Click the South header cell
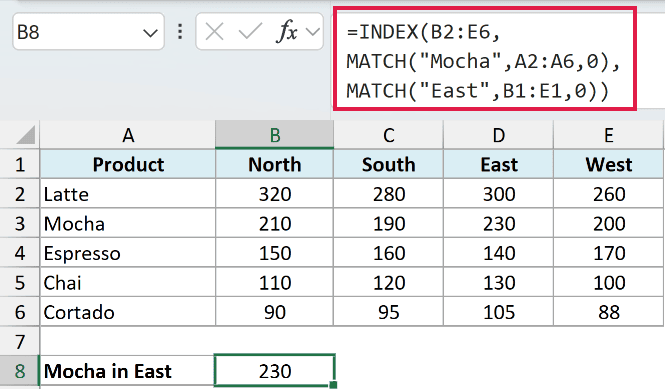This screenshot has height=389, width=665. click(388, 164)
